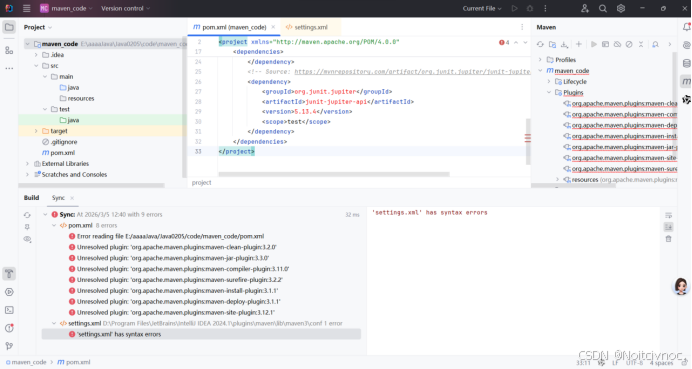Debug the current file
The image size is (692, 369).
pos(530,8)
